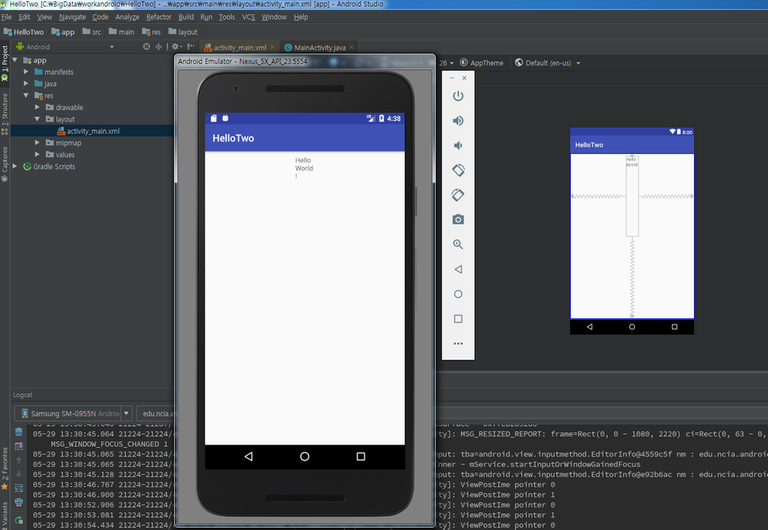Screen dimensions: 768x530
Task: Rotate emulator left
Action: (458, 170)
